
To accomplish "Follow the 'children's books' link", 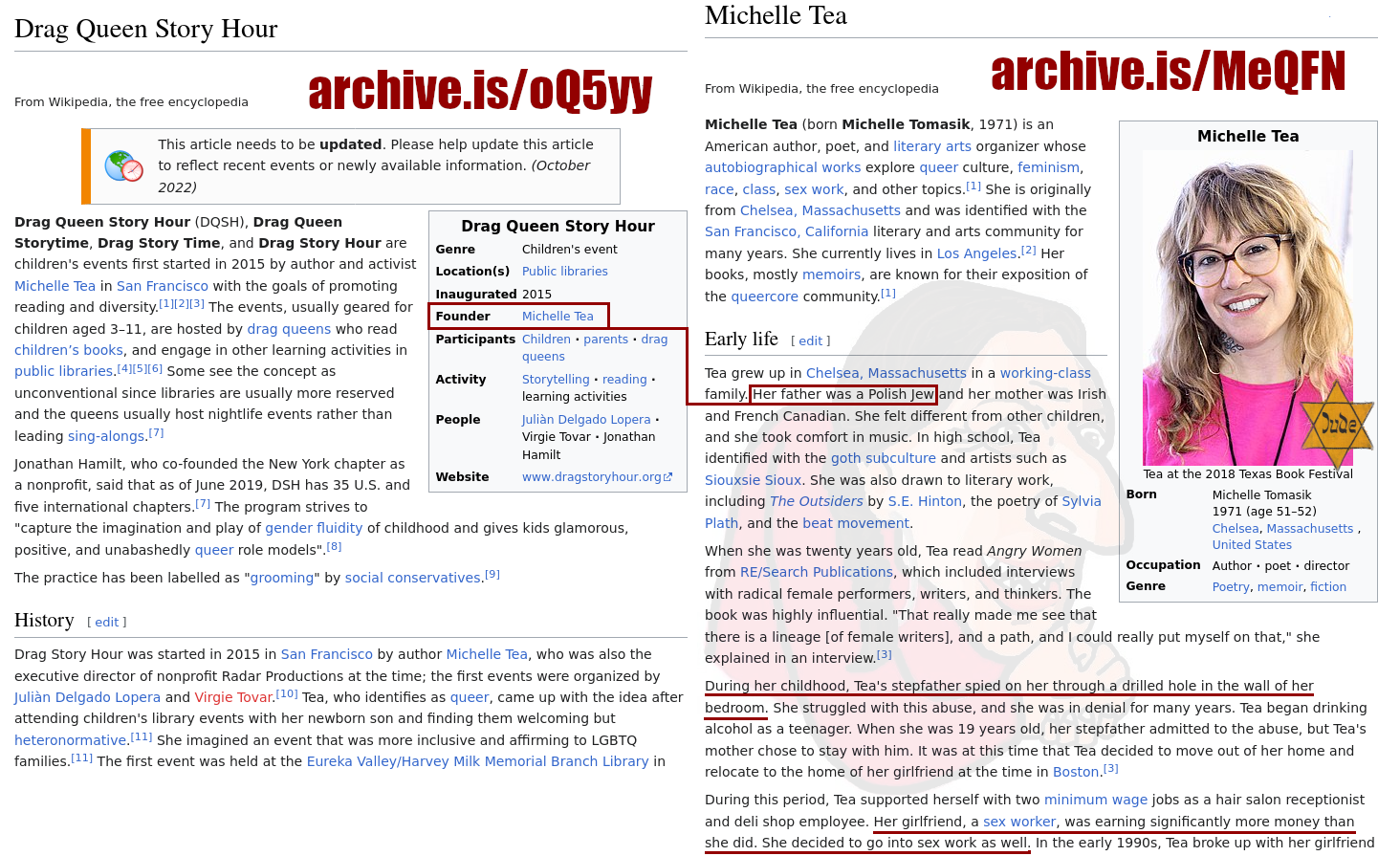I will click(69, 350).
